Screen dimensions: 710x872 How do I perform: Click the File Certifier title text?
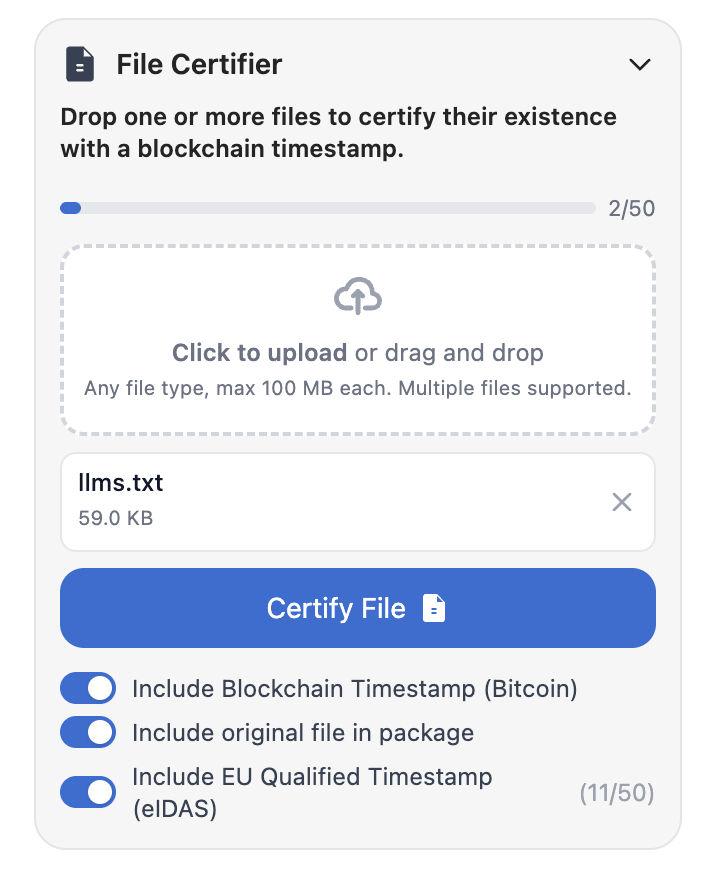(198, 64)
